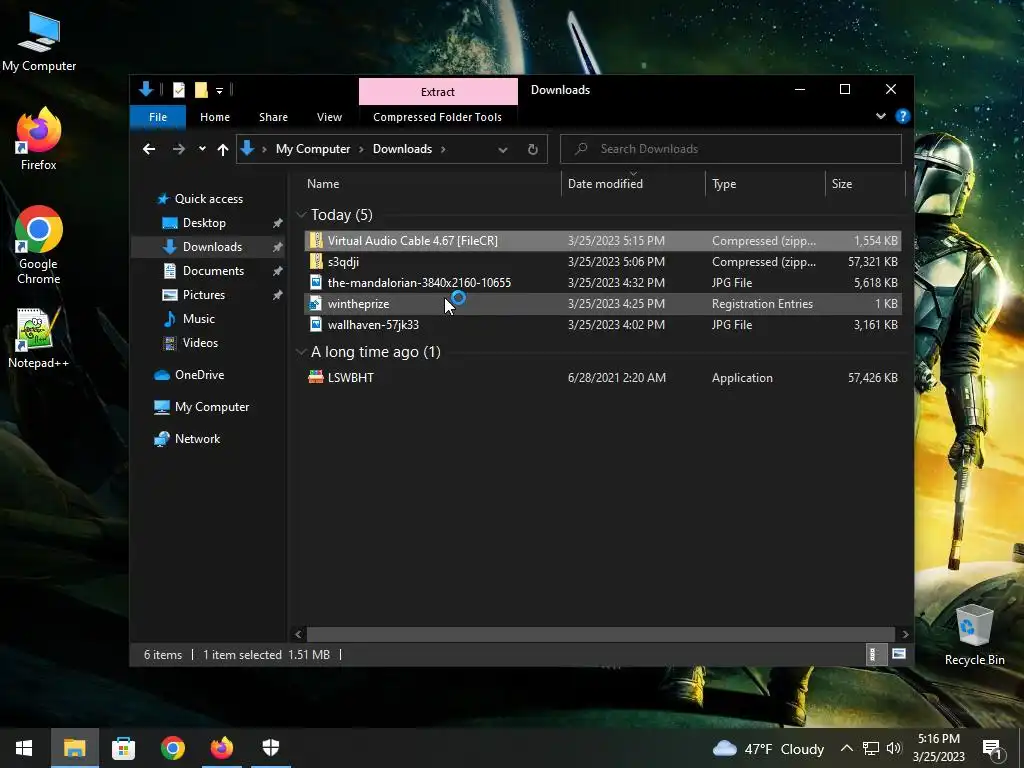Go forward with the right arrow
Image resolution: width=1024 pixels, height=768 pixels.
pyautogui.click(x=178, y=149)
